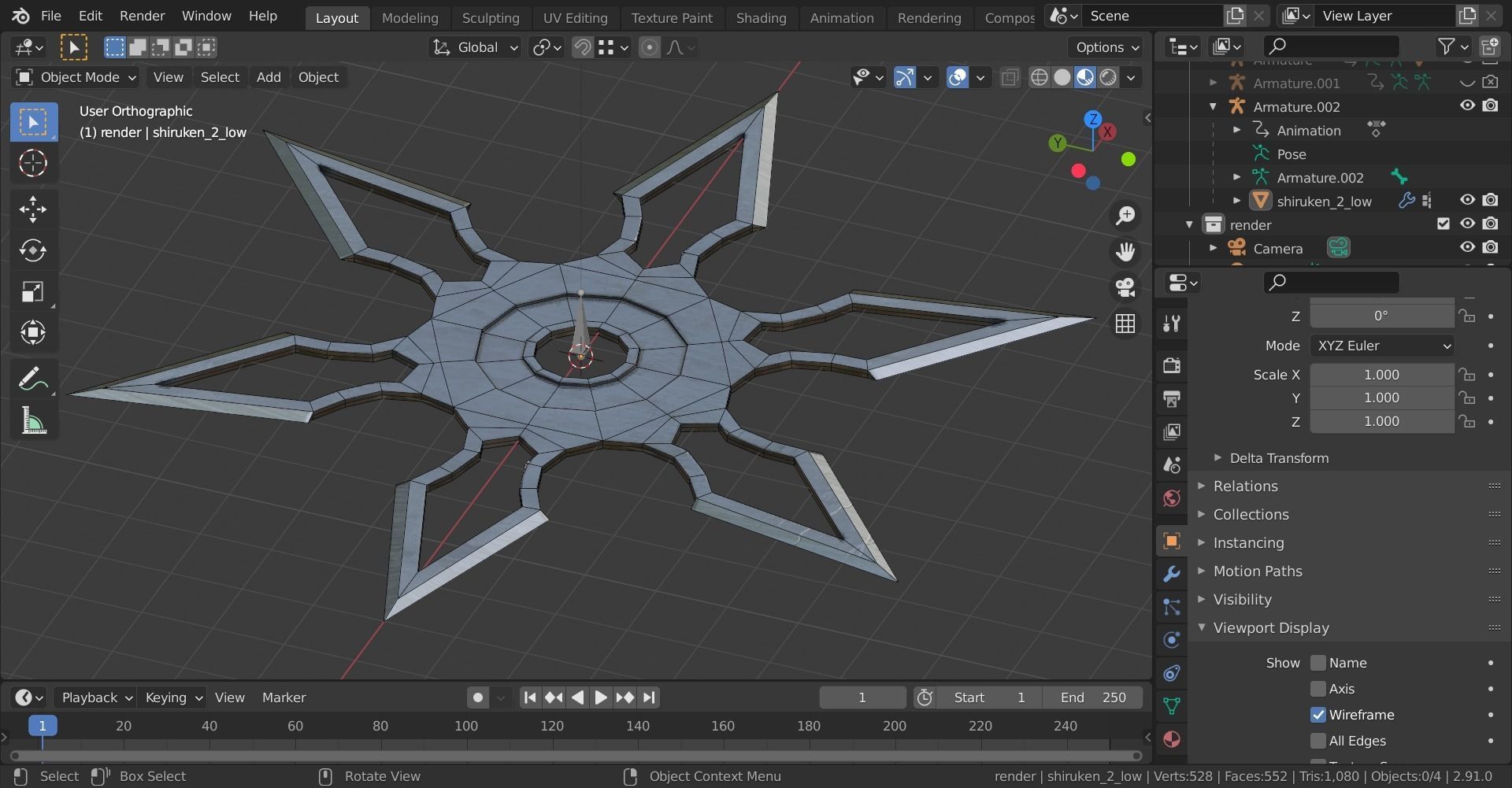The image size is (1512, 788).
Task: Open the Render menu
Action: (142, 16)
